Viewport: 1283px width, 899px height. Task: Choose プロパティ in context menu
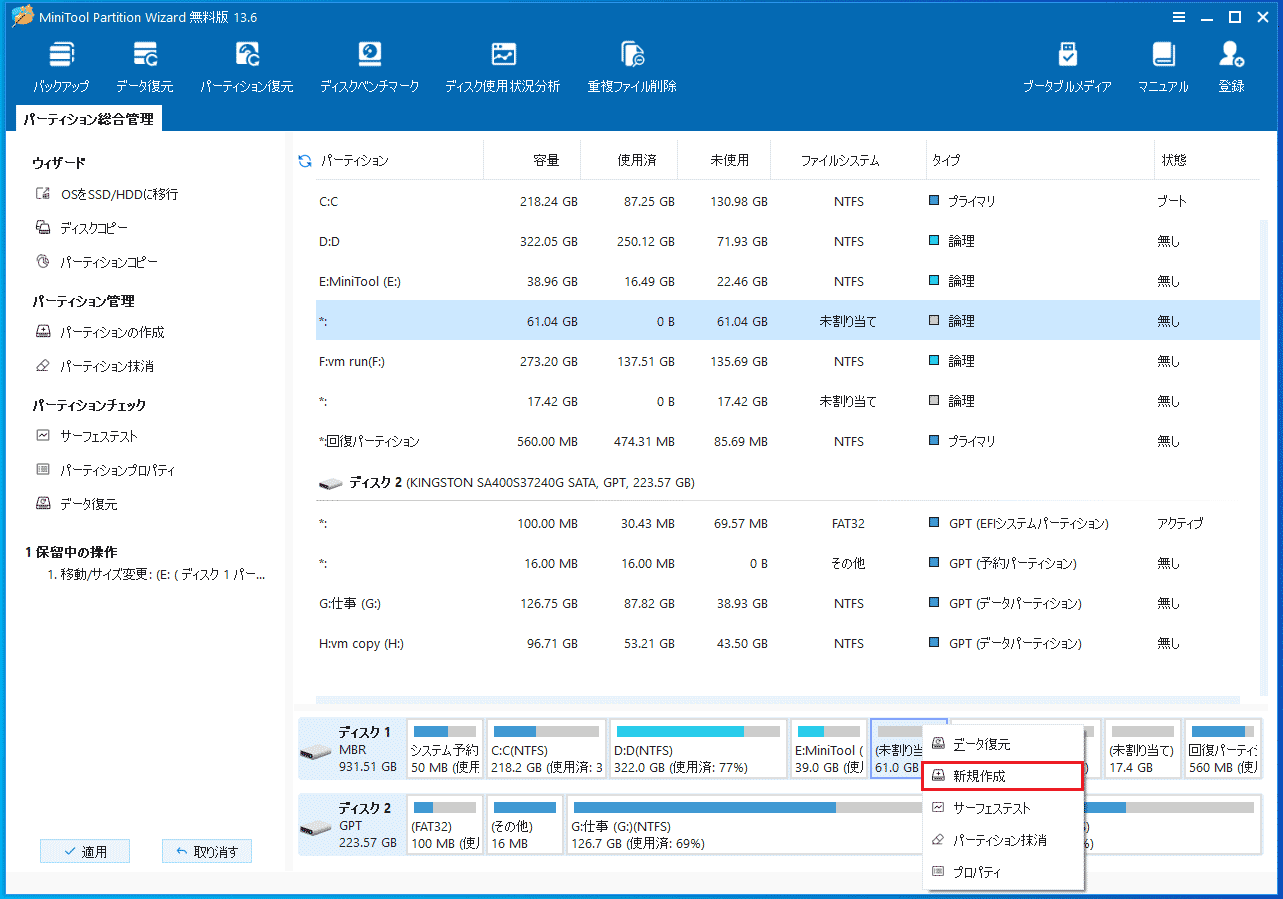point(1003,872)
